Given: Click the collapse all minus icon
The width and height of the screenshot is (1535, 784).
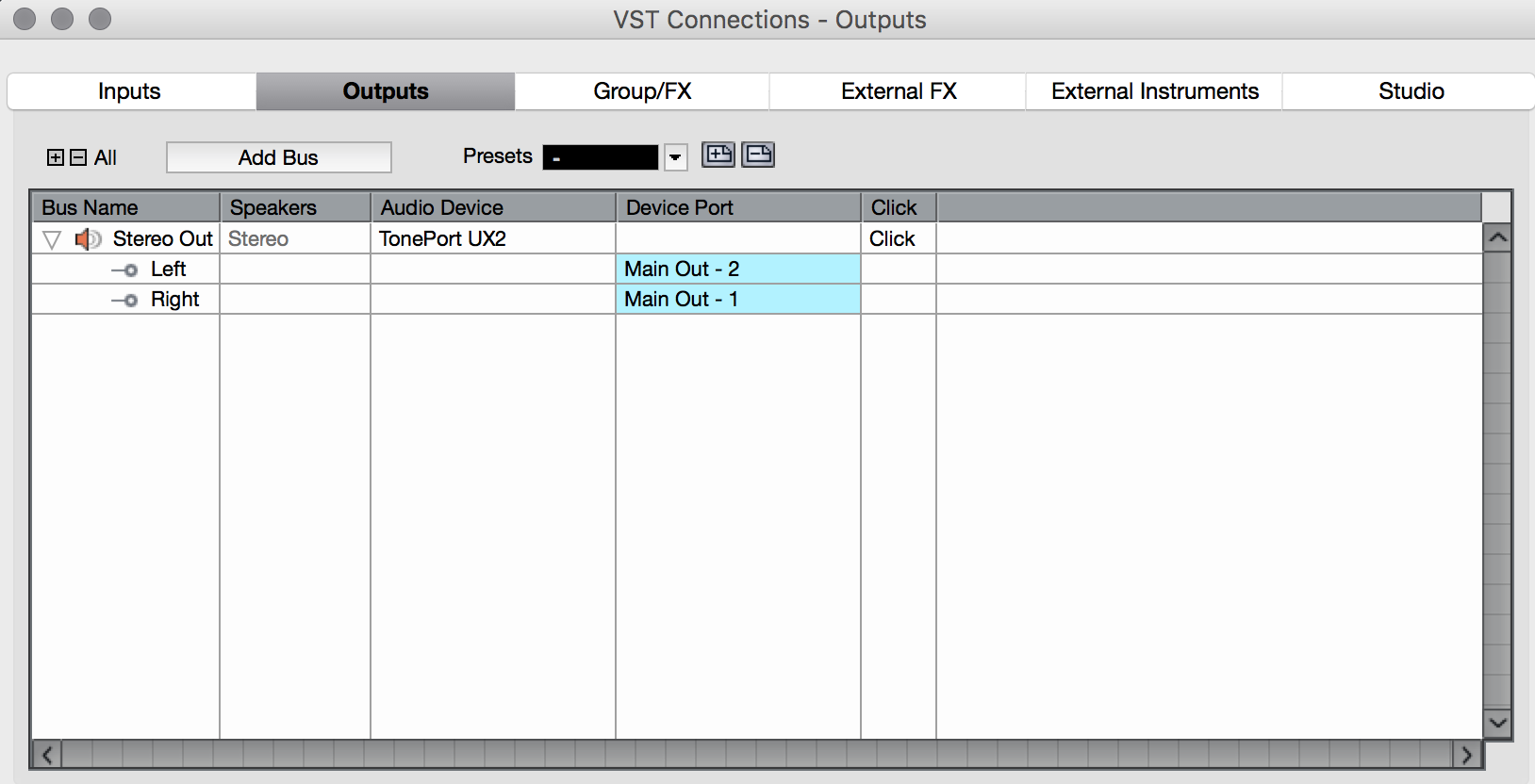Looking at the screenshot, I should [78, 157].
